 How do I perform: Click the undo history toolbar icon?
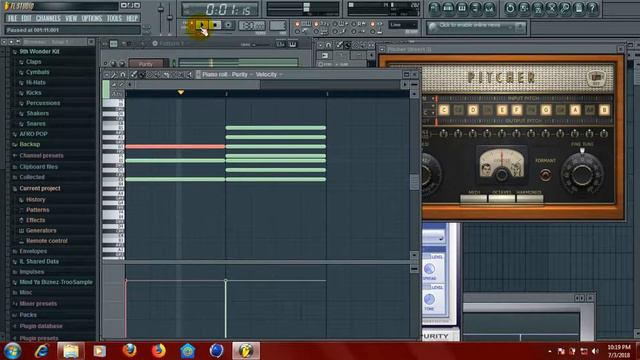tap(510, 8)
